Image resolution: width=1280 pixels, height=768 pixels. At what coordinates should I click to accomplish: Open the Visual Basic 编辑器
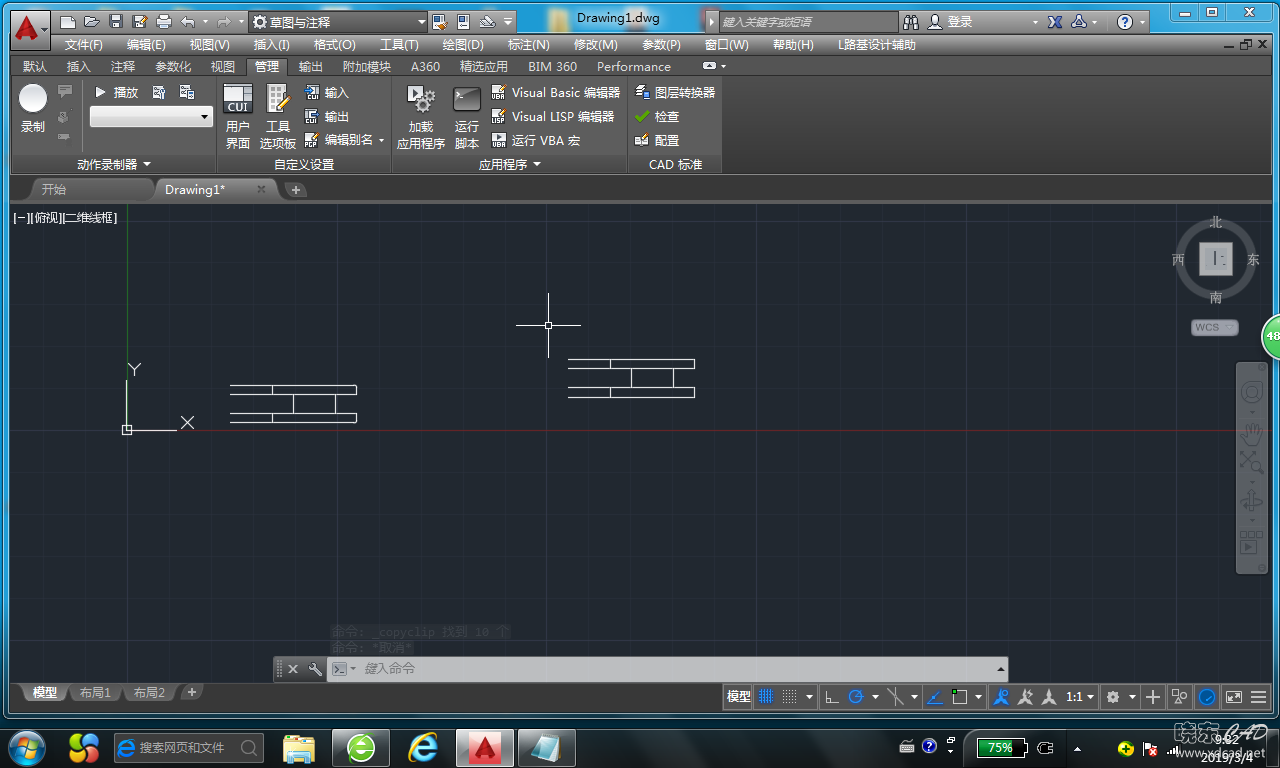(556, 92)
